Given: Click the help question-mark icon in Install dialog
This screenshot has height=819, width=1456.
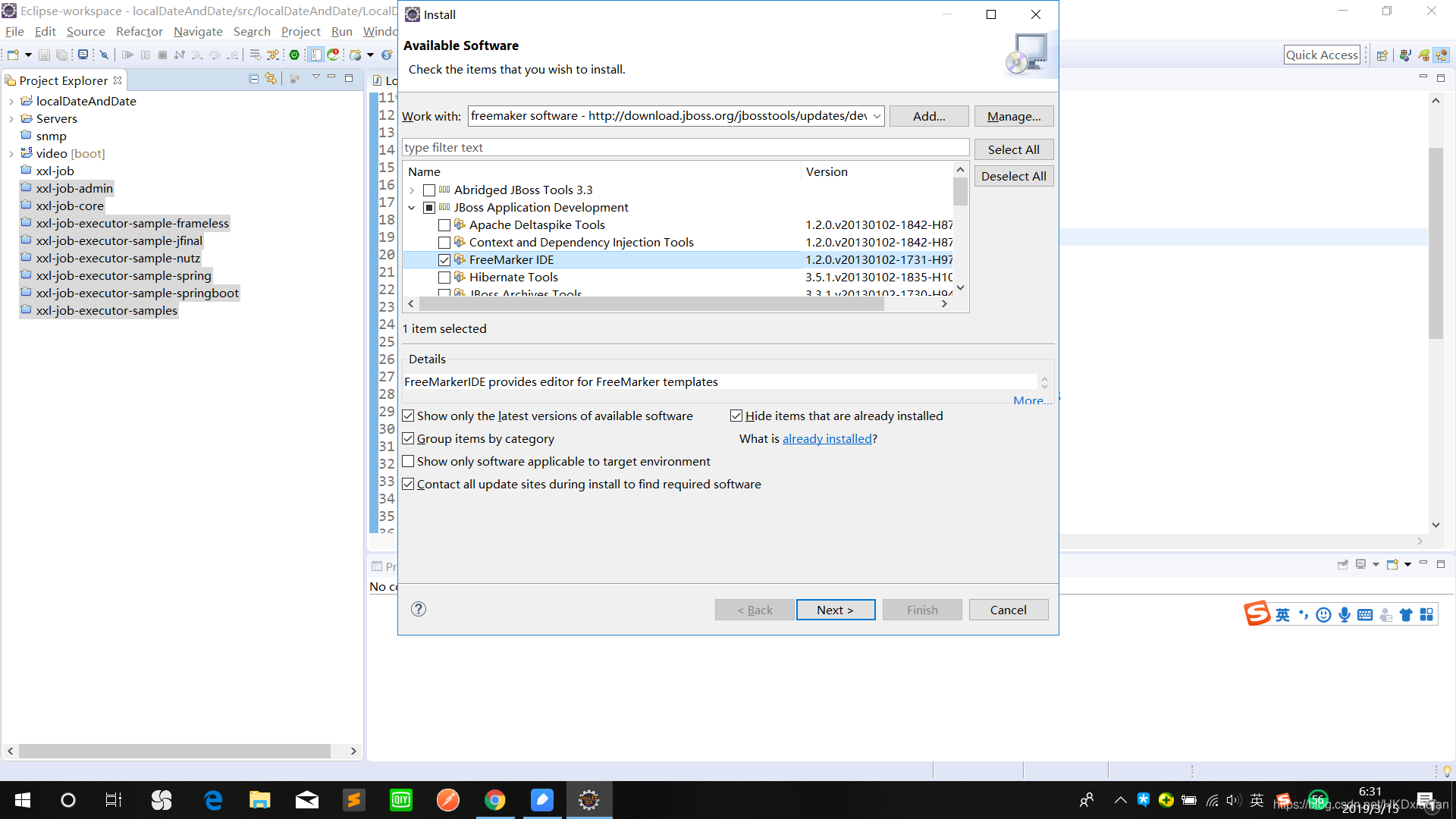Looking at the screenshot, I should coord(419,609).
